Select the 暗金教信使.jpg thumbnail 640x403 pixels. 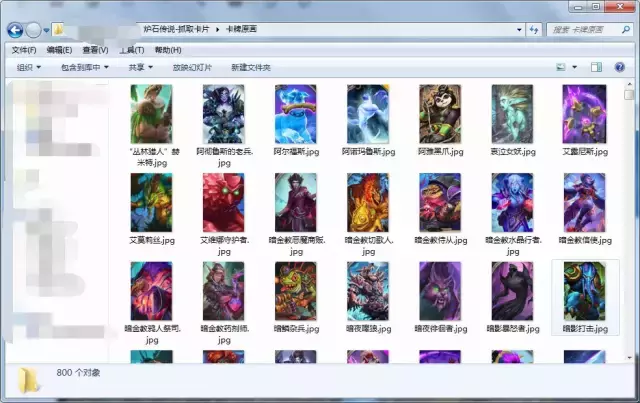tap(584, 203)
